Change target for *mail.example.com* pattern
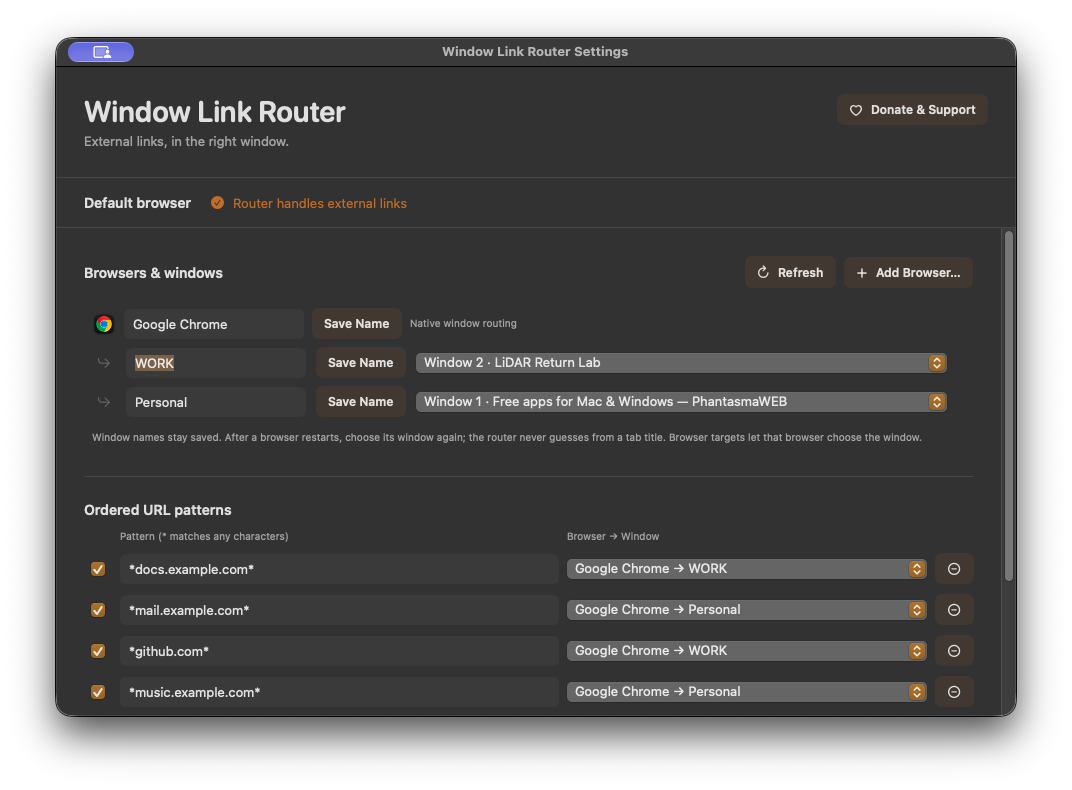1072x790 pixels. [747, 610]
